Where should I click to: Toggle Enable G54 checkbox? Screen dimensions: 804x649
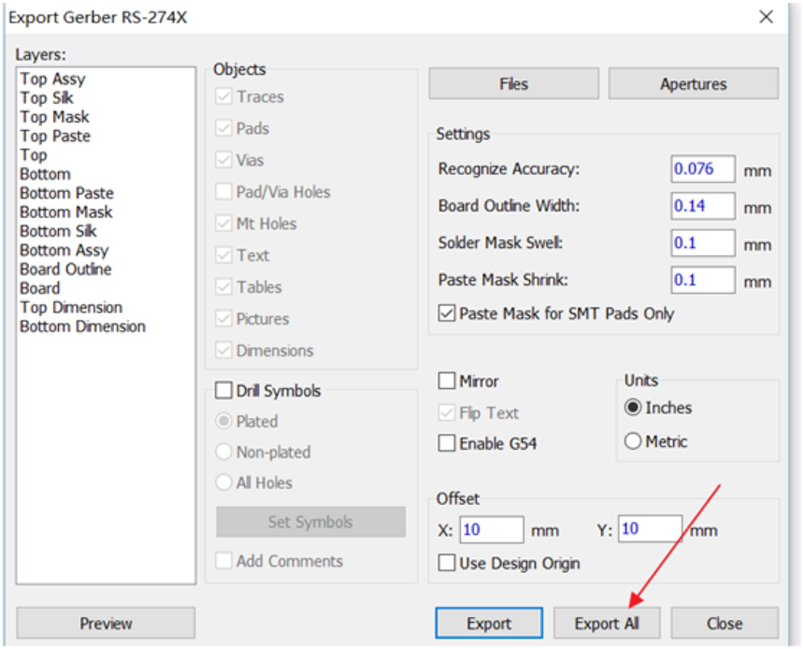click(x=447, y=443)
